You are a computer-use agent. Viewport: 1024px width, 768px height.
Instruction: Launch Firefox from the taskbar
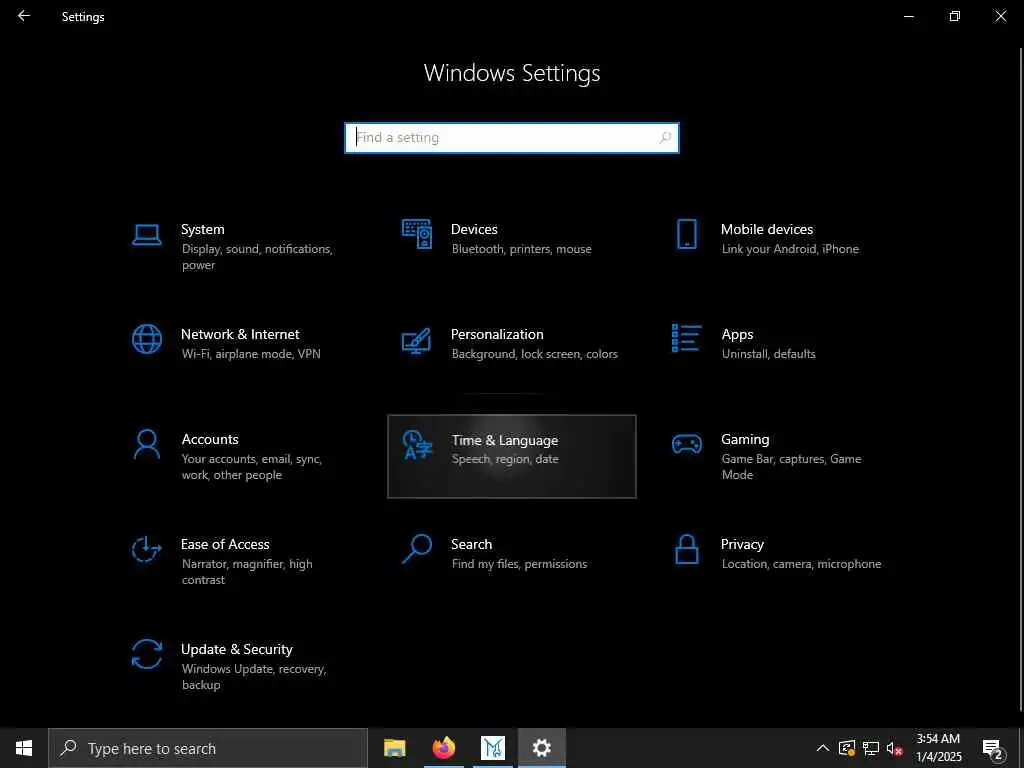tap(444, 748)
